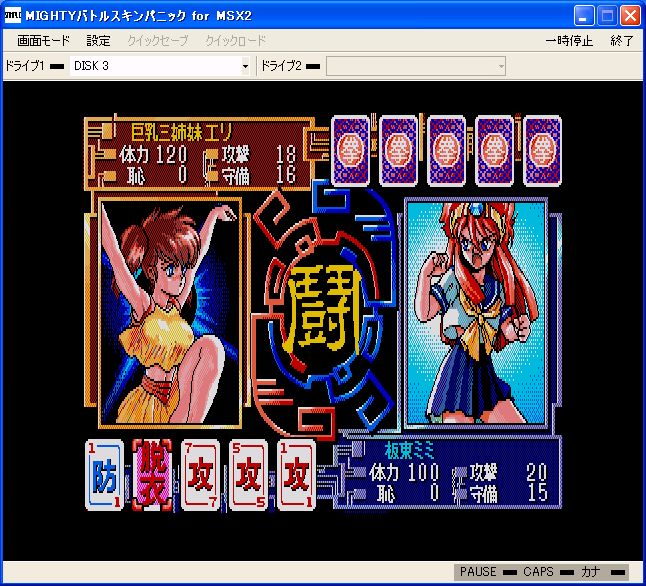Click the application icon in title bar
Image resolution: width=646 pixels, height=586 pixels.
pyautogui.click(x=12, y=16)
